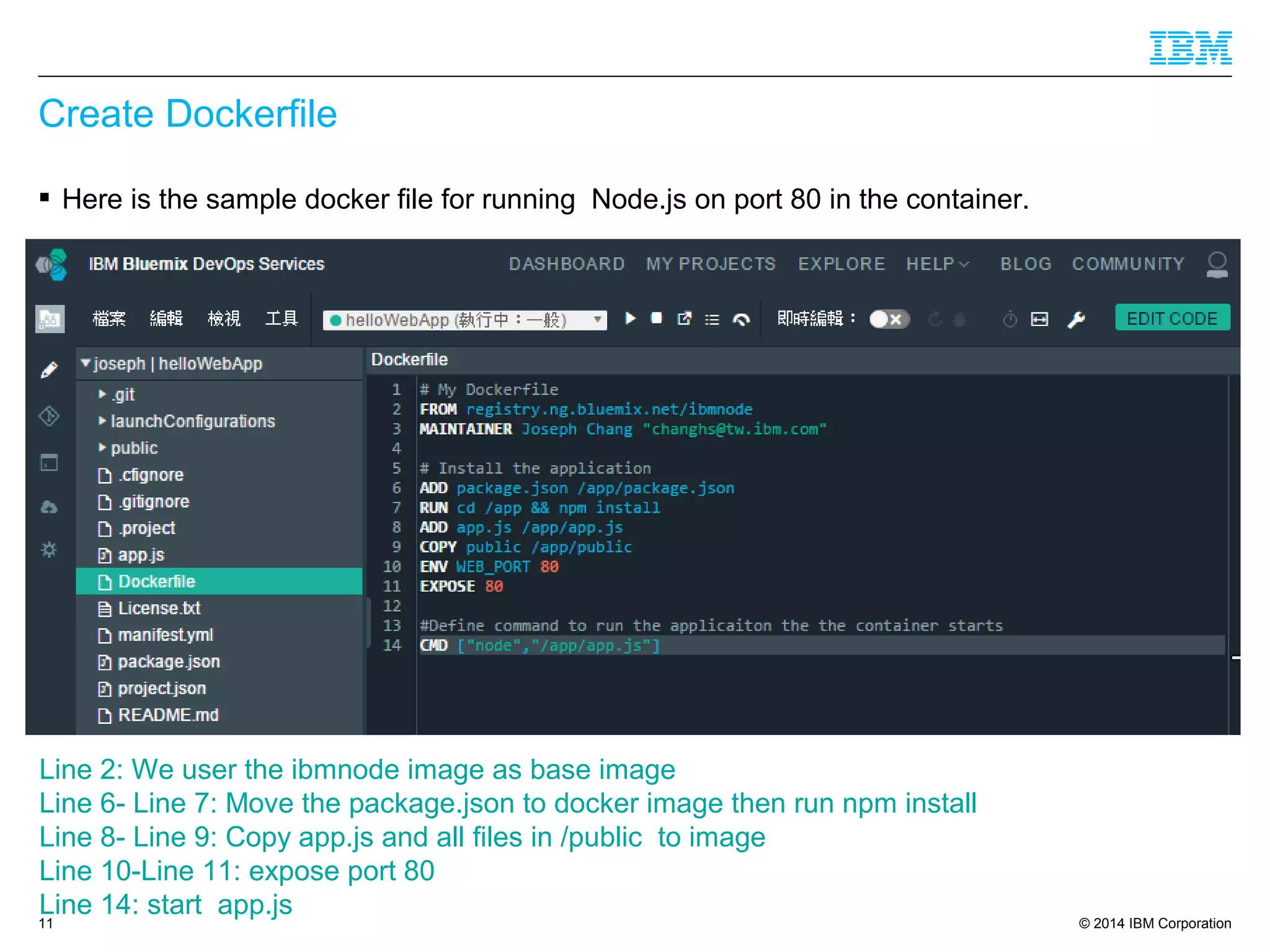
Task: Open the 檢視 (View) menu
Action: [x=224, y=319]
